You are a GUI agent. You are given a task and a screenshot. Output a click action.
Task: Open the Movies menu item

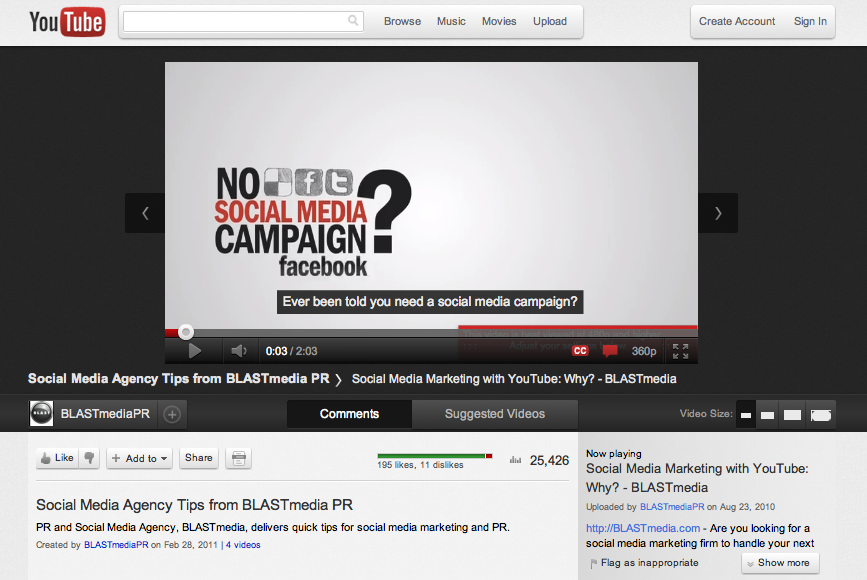pos(499,20)
